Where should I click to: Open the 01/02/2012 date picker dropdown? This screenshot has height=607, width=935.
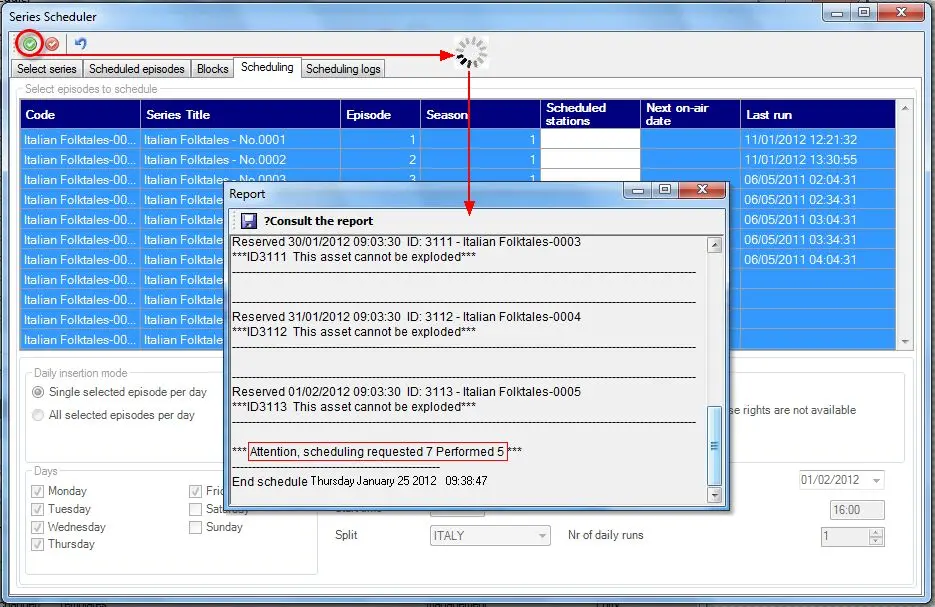pos(876,481)
